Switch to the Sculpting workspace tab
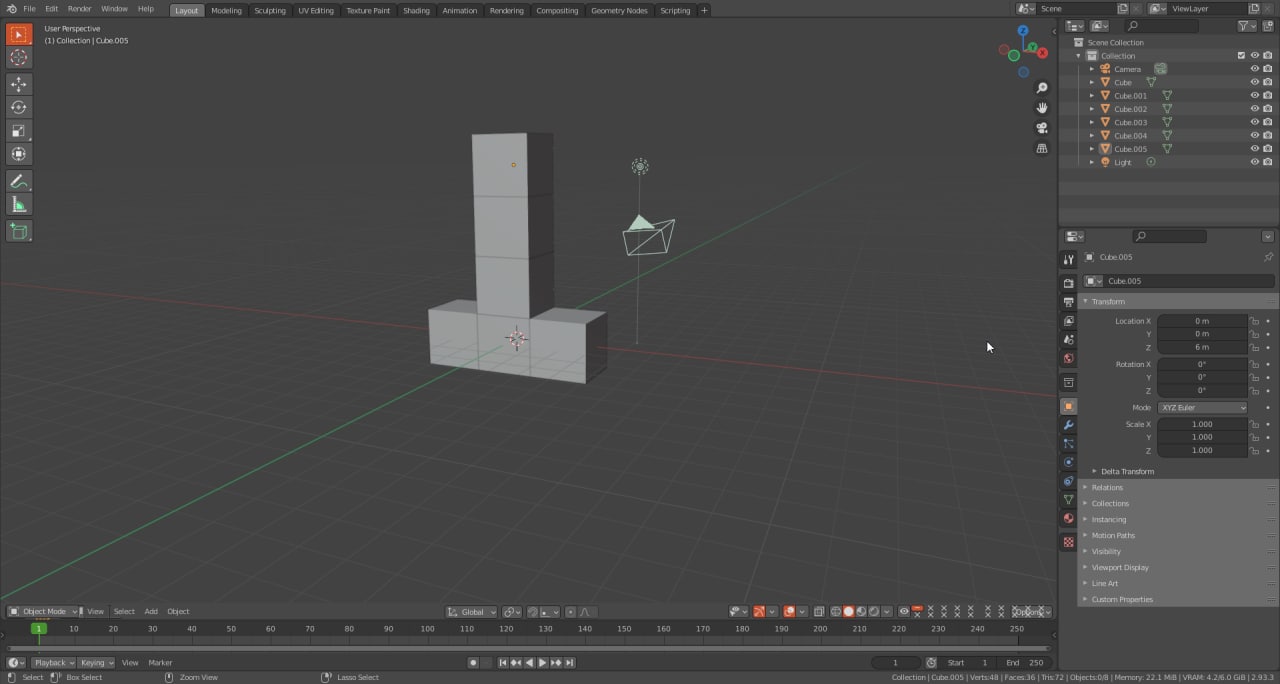The image size is (1280, 684). (269, 10)
